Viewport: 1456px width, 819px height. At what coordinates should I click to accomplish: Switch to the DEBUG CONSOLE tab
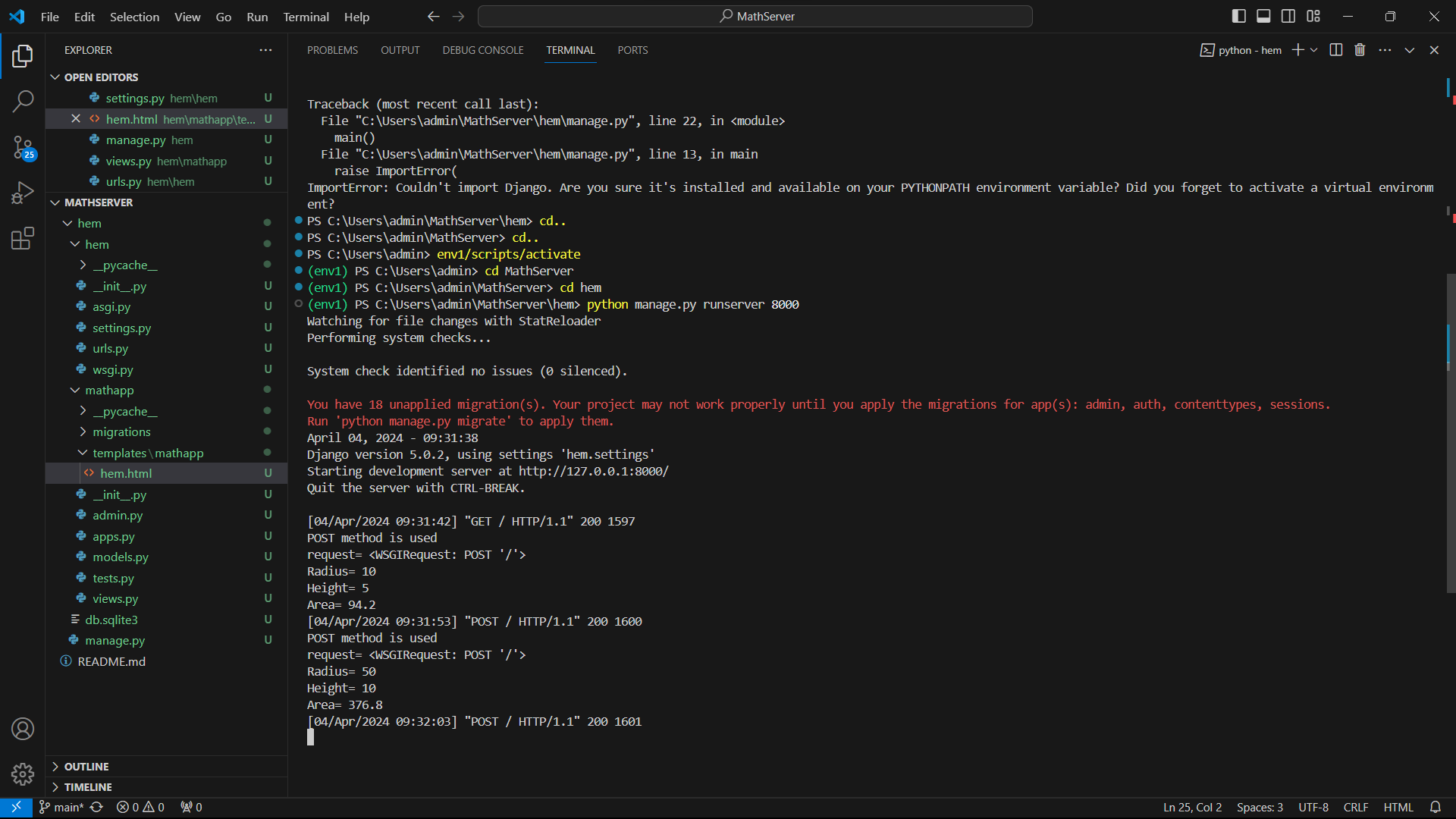coord(483,50)
